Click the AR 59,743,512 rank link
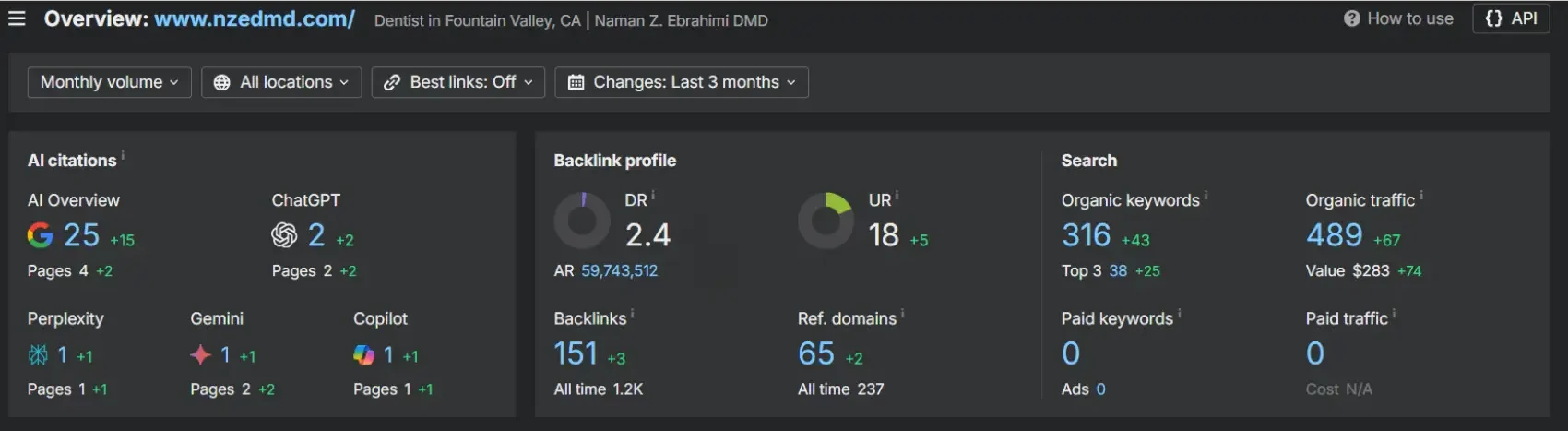The width and height of the screenshot is (1568, 431). point(619,270)
